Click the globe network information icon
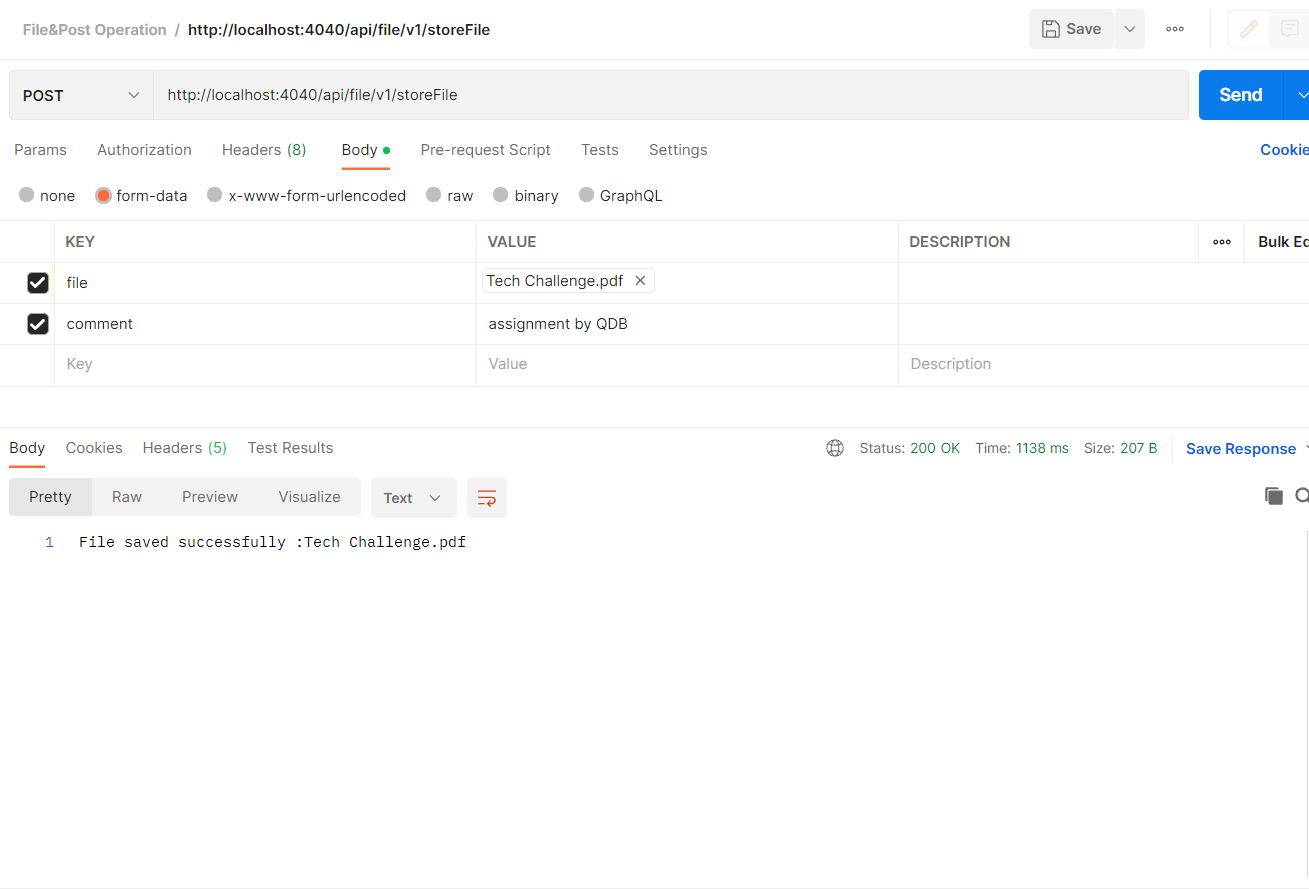 835,448
